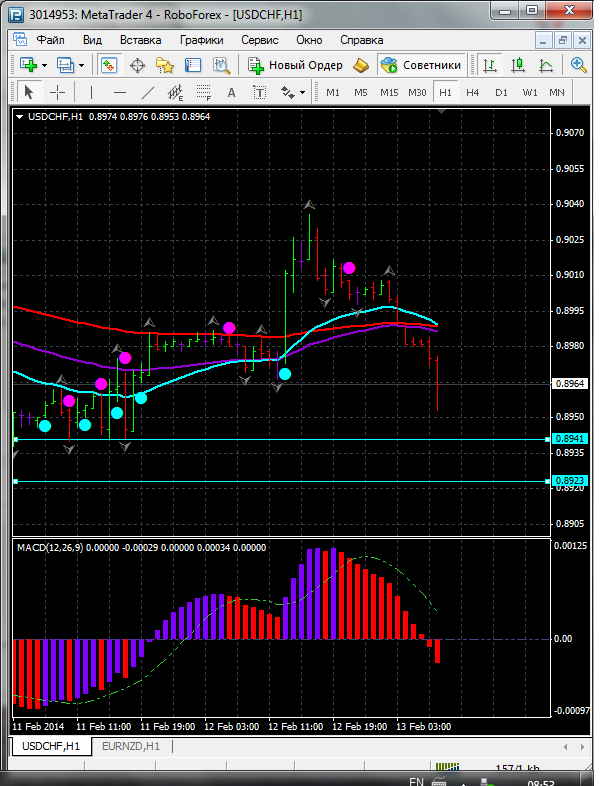Open the Файл menu
Screen dimensions: 600x786
click(x=50, y=40)
